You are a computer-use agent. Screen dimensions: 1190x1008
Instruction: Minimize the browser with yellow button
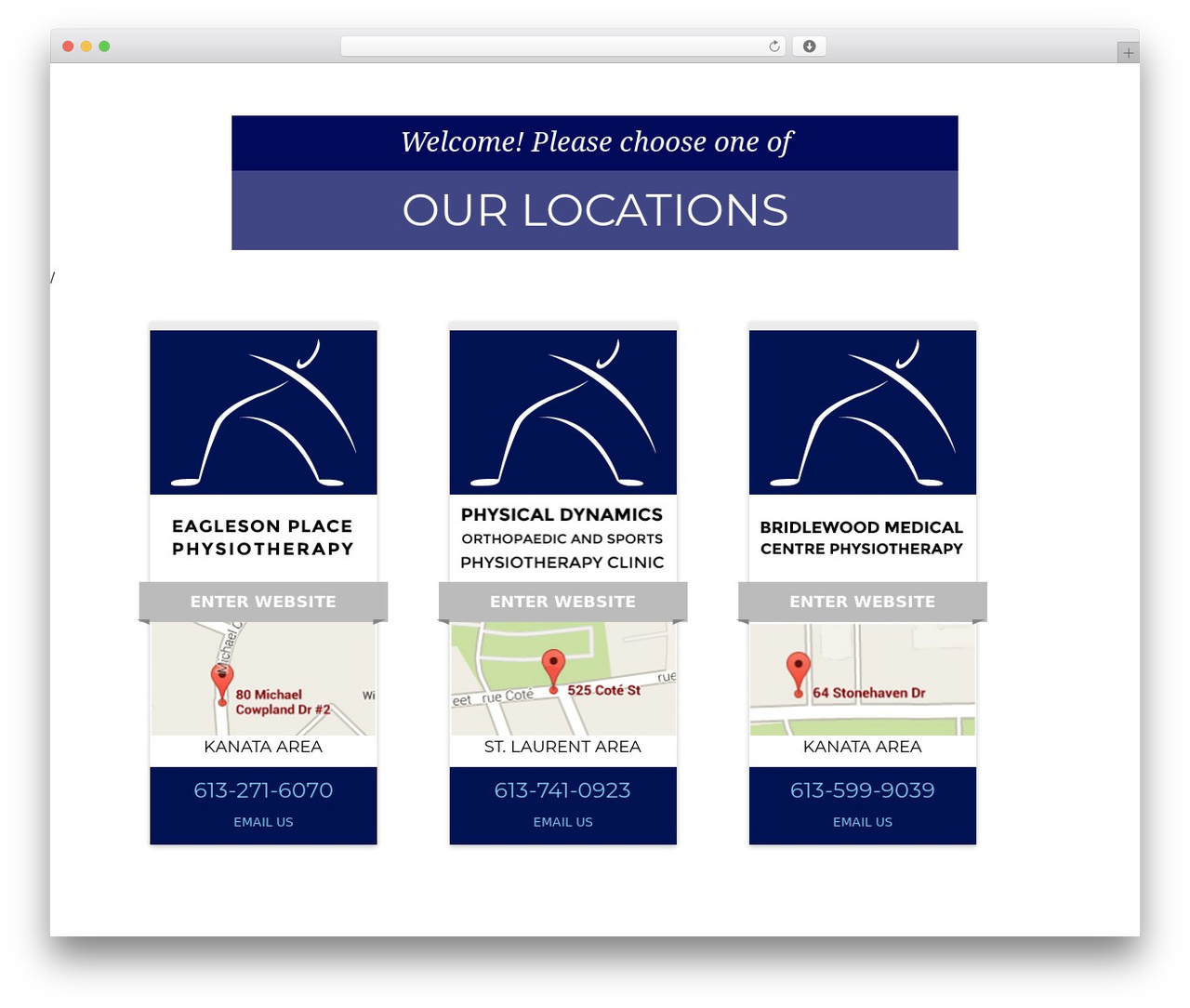tap(86, 46)
